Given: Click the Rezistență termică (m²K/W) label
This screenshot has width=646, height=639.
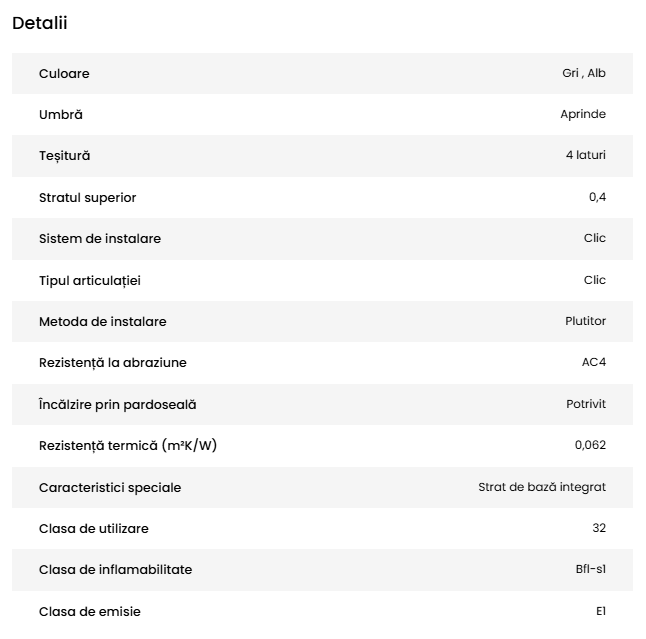Looking at the screenshot, I should pos(127,445).
